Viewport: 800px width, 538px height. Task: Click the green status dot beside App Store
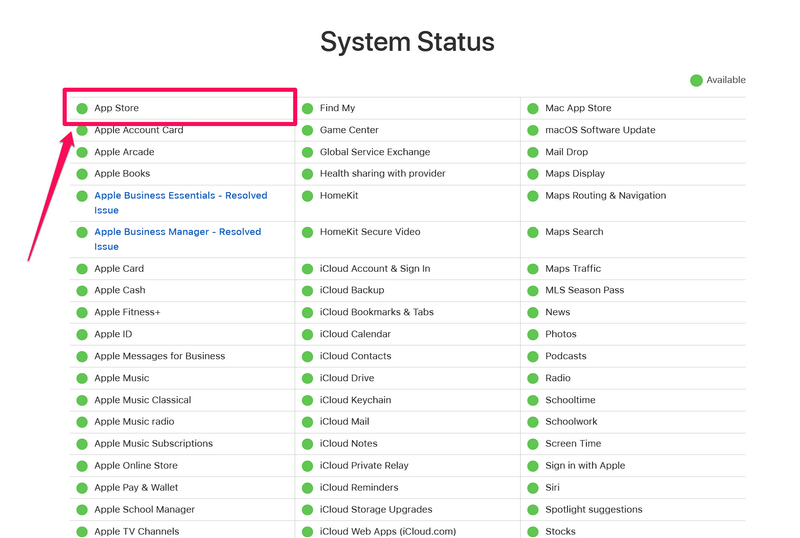coord(82,108)
